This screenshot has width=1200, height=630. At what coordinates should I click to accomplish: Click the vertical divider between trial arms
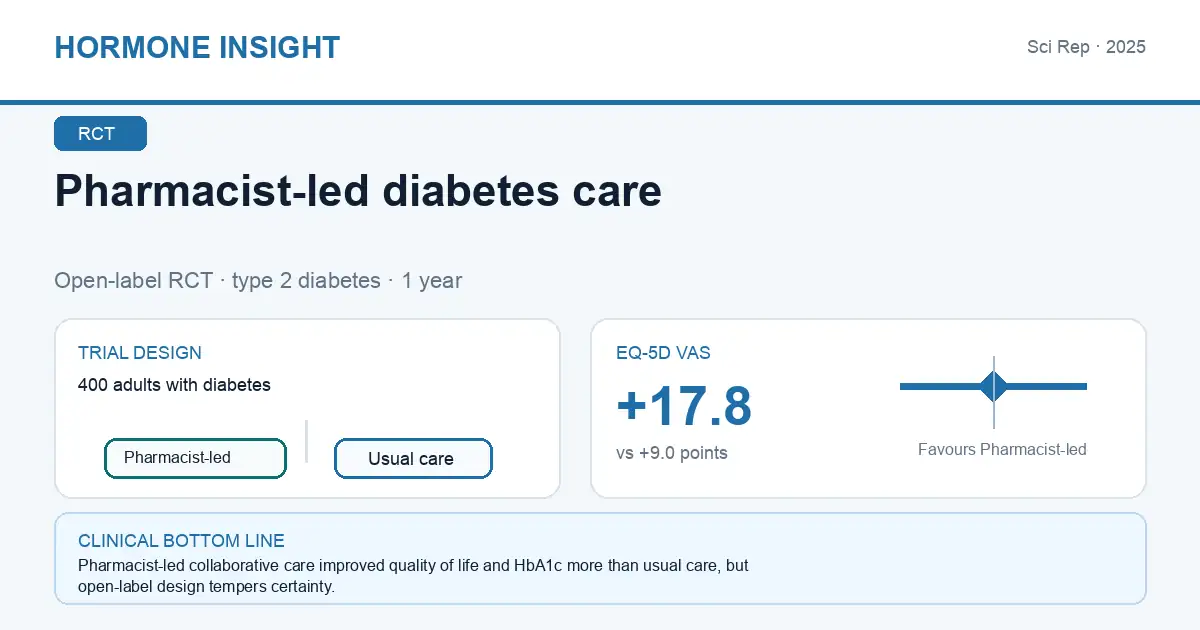306,441
